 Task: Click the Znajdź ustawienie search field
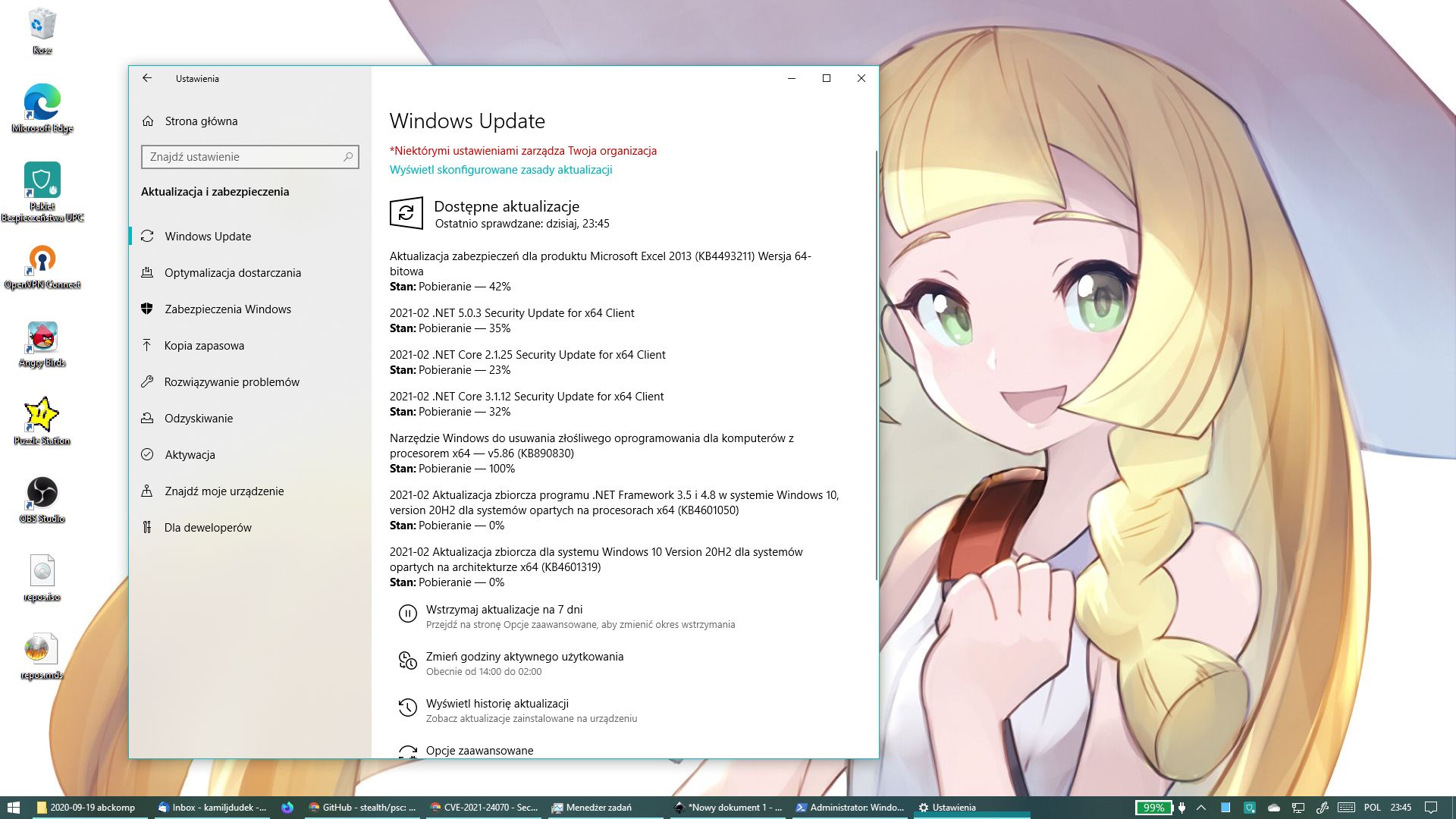243,157
